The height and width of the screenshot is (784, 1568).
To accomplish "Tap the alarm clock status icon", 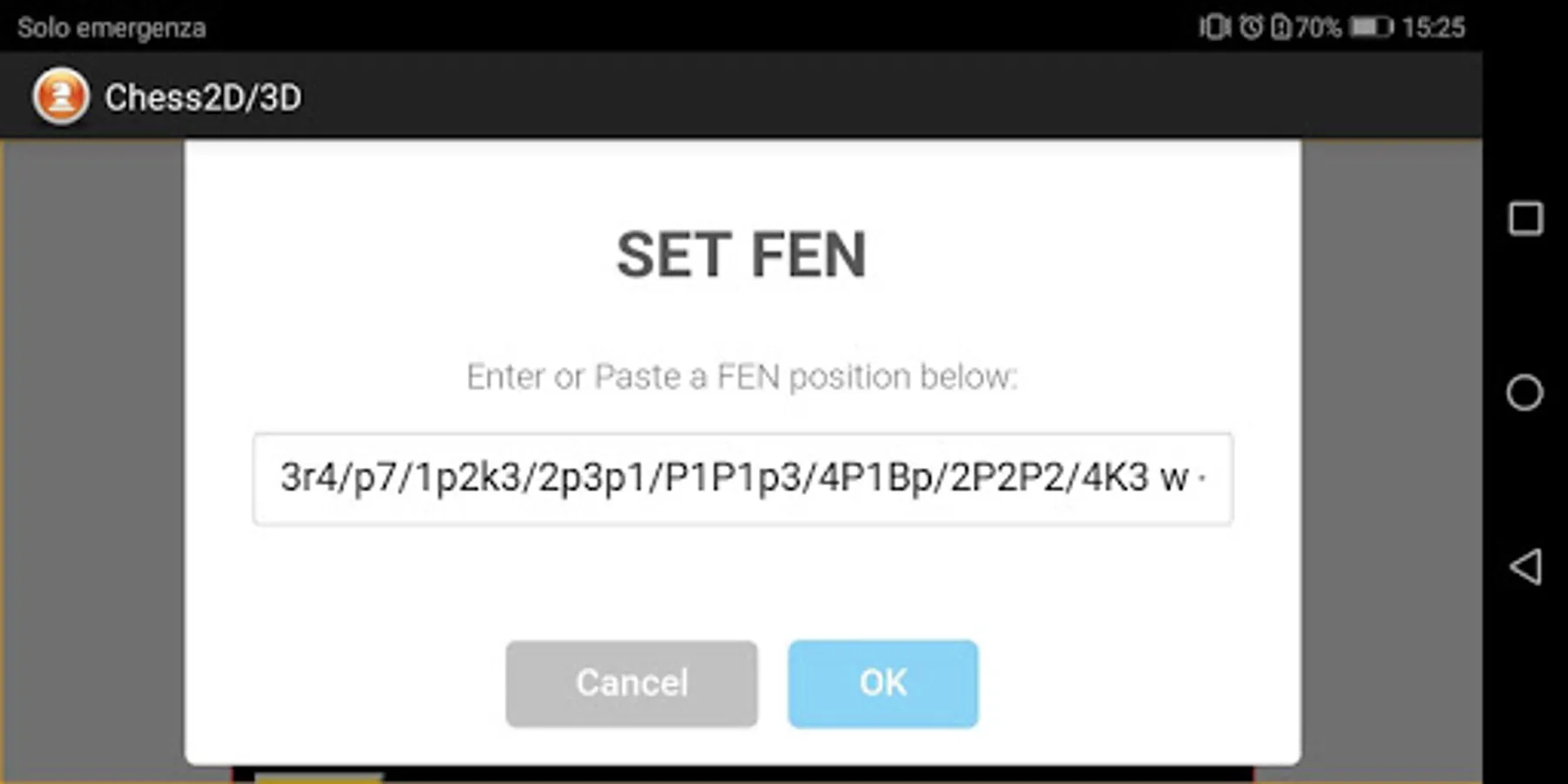I will pos(1251,27).
